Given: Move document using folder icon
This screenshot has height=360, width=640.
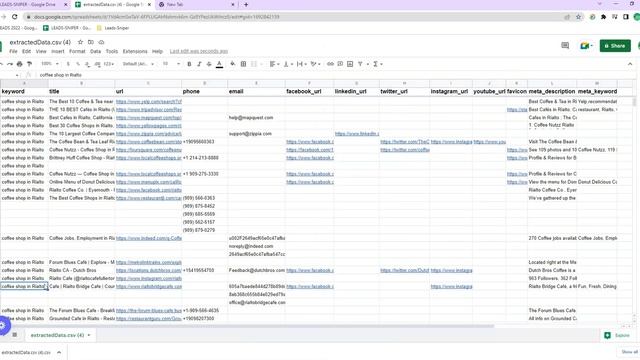Looking at the screenshot, I should (x=91, y=42).
